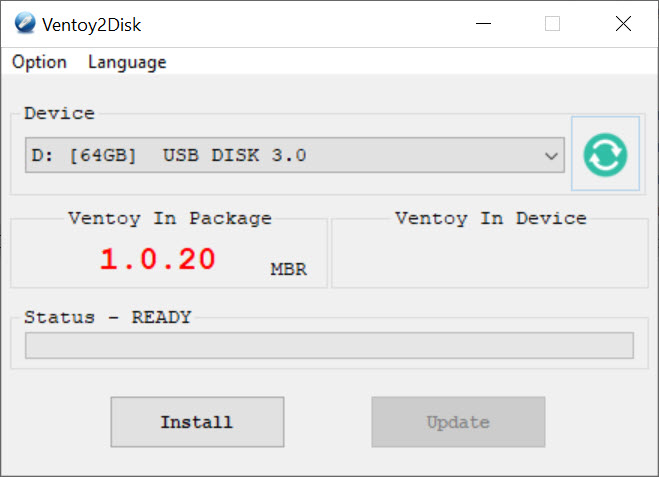Click the Install button

(x=197, y=422)
